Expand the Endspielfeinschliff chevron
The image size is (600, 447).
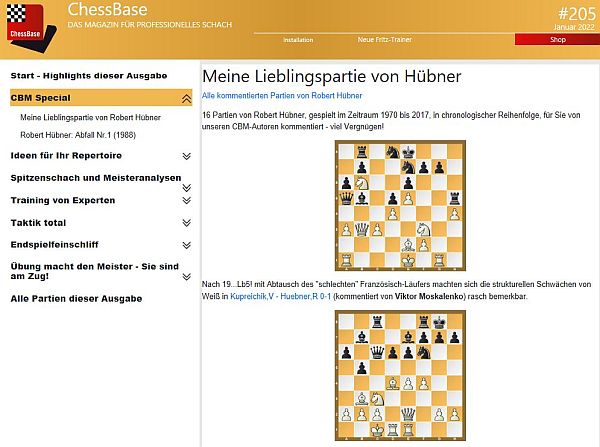[x=186, y=244]
